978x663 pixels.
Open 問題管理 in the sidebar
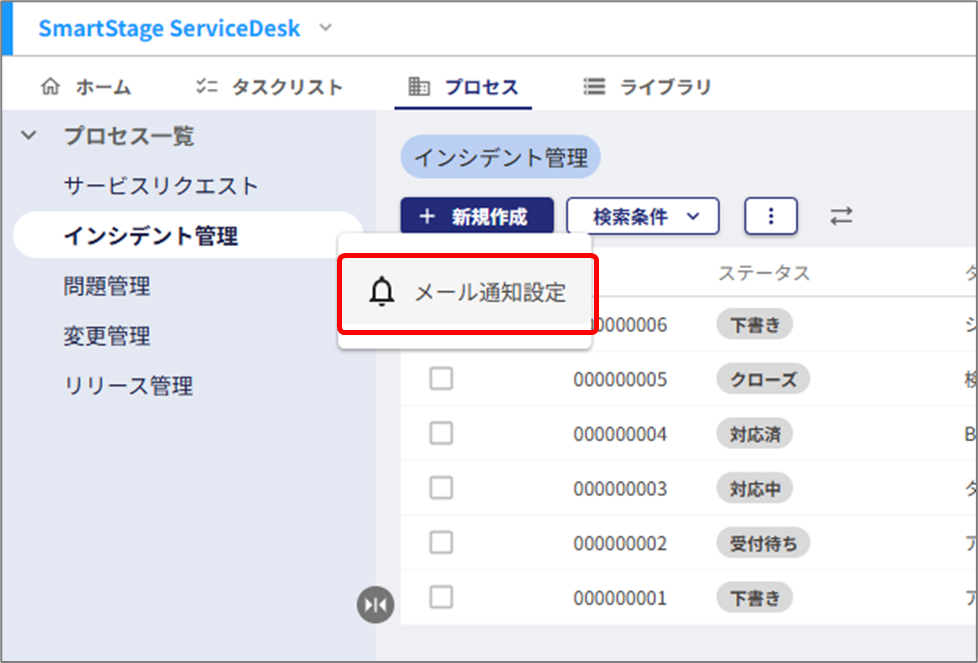click(x=107, y=287)
